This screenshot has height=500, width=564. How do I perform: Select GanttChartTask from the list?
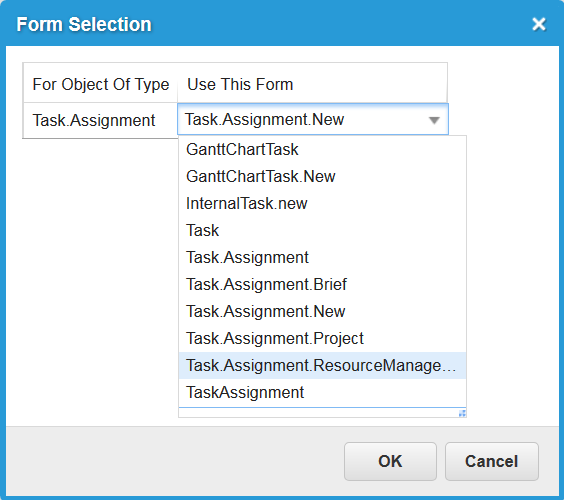[x=322, y=149]
